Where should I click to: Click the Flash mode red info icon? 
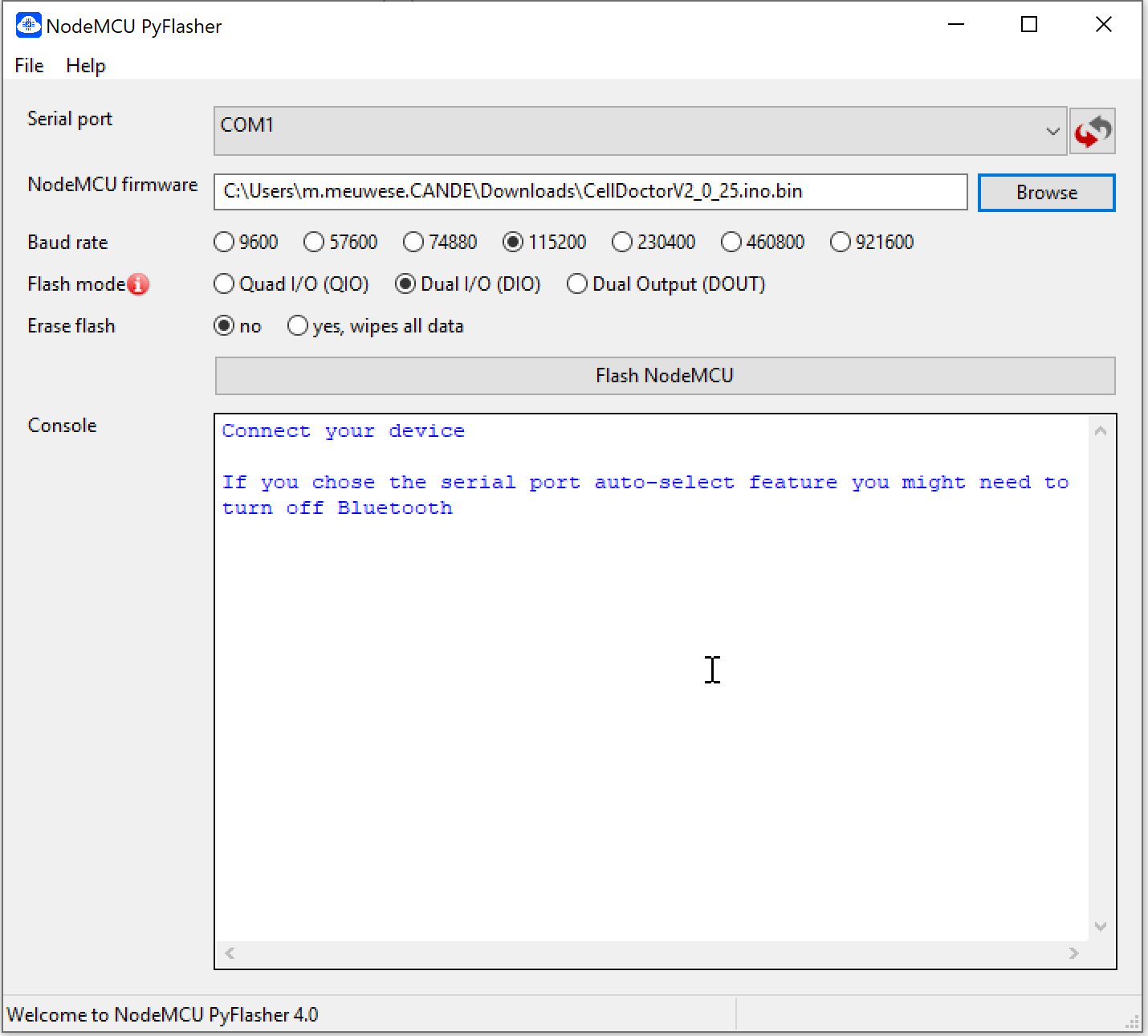(138, 284)
